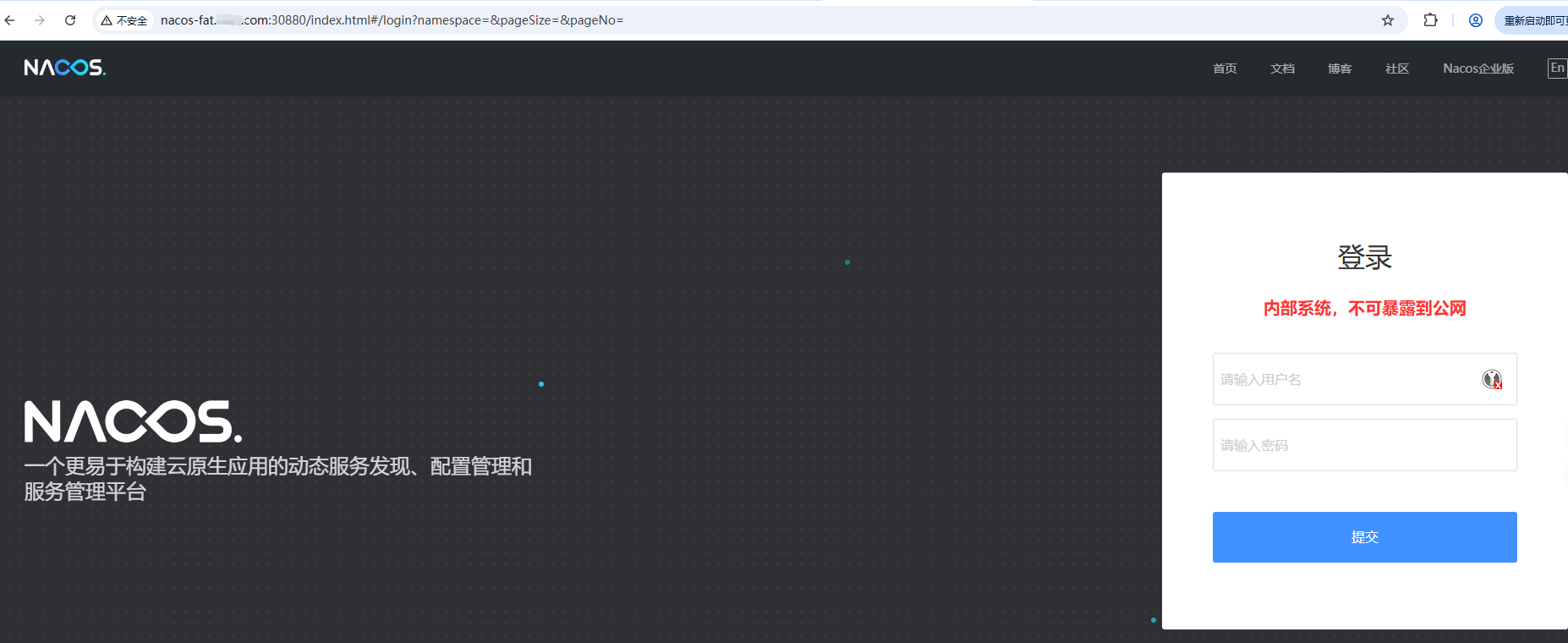
Task: Open 首页 in the top navigation
Action: pyautogui.click(x=1225, y=69)
